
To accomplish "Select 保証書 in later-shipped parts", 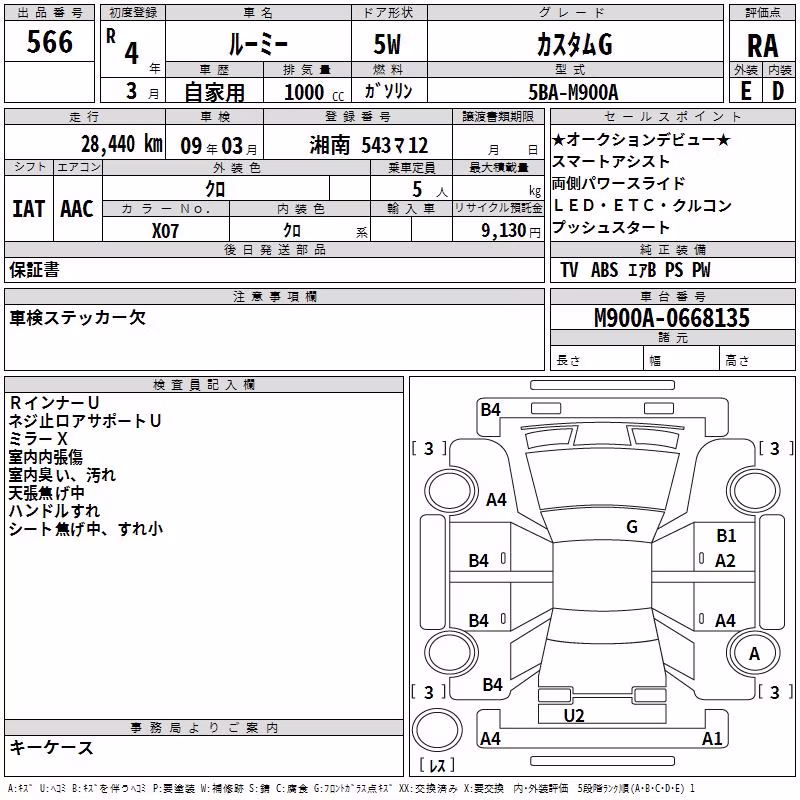I will coord(34,269).
